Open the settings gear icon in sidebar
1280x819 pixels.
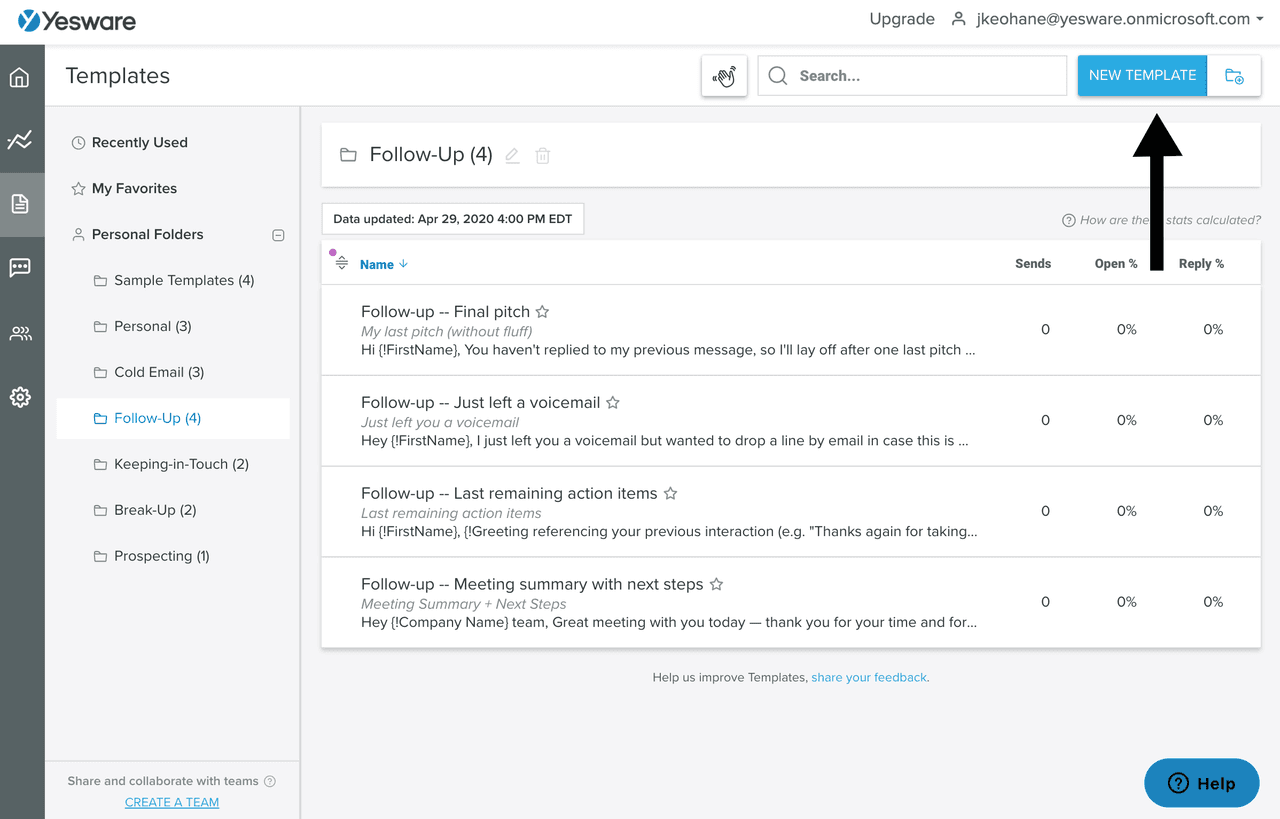point(20,397)
